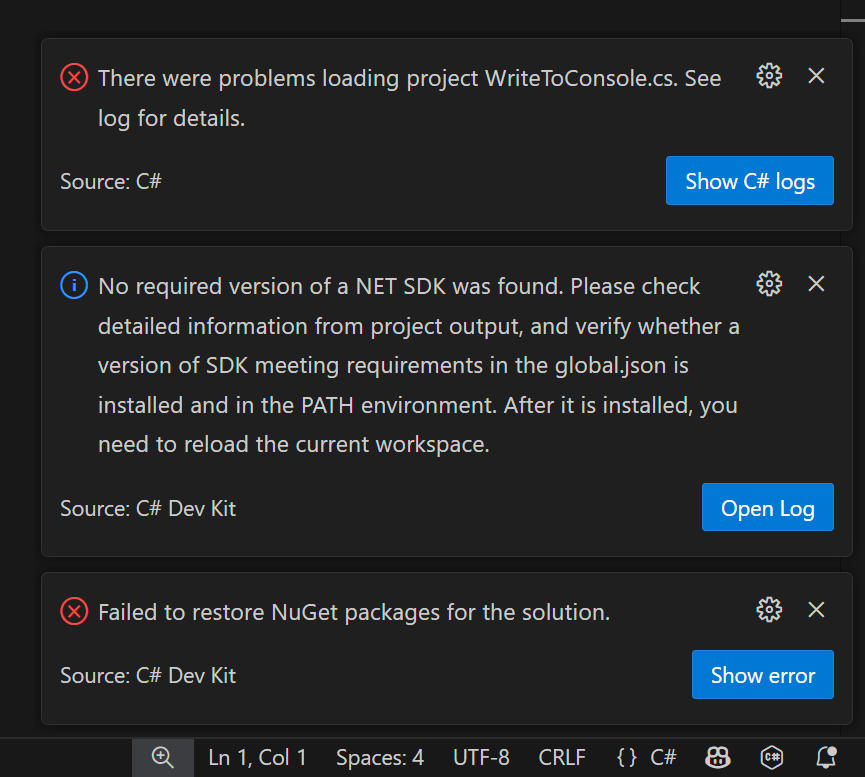Viewport: 865px width, 777px height.
Task: Go to line via Ln 1, Col 1
Action: pos(257,757)
